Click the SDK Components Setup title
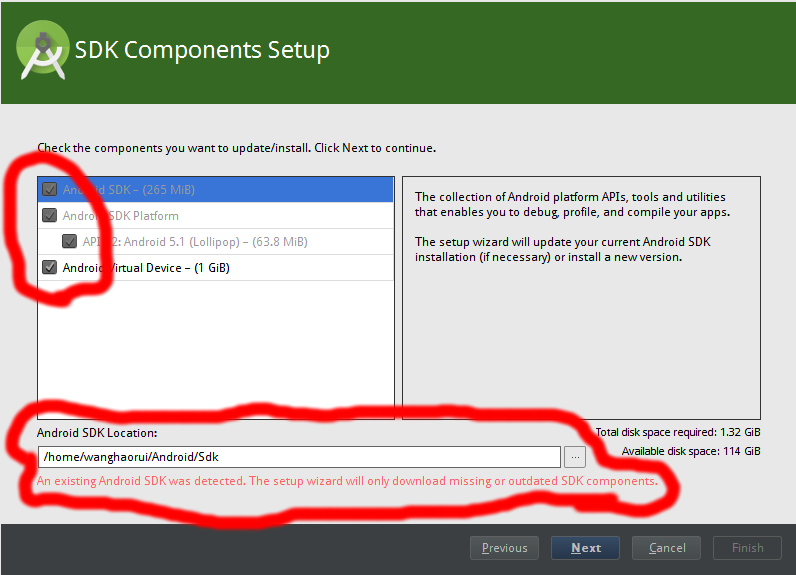 tap(202, 50)
